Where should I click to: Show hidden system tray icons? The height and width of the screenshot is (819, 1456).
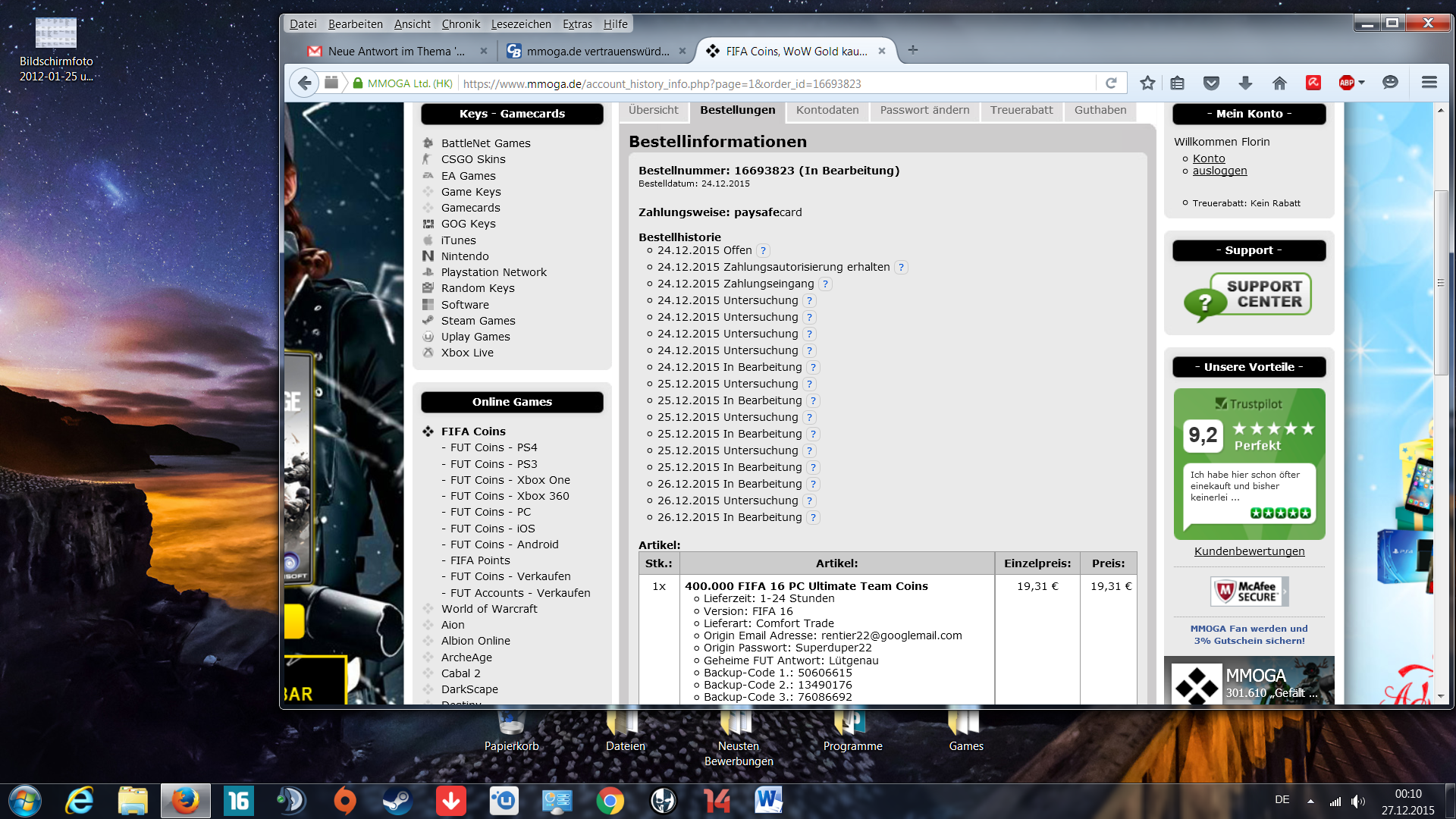point(1310,801)
